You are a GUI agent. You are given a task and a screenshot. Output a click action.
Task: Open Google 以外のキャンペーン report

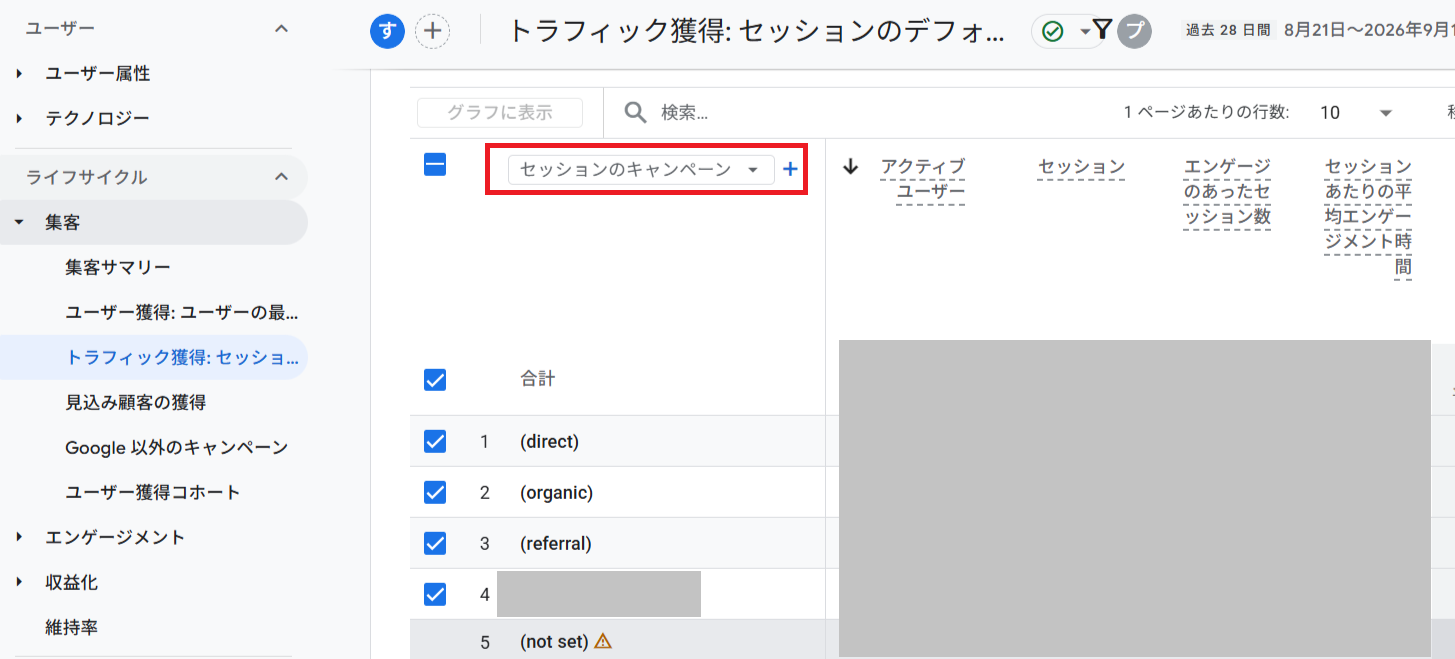click(x=177, y=447)
